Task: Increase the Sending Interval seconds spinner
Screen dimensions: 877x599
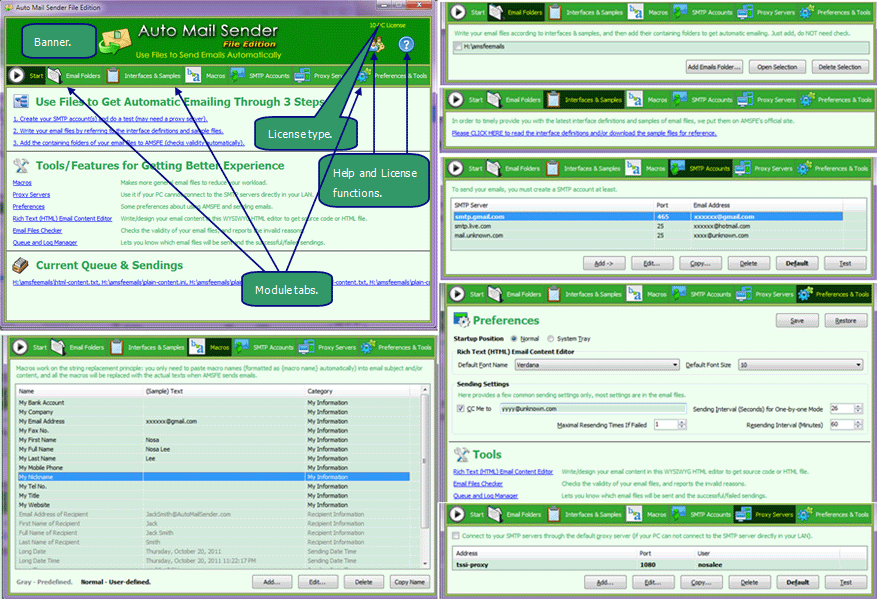Action: click(x=859, y=406)
